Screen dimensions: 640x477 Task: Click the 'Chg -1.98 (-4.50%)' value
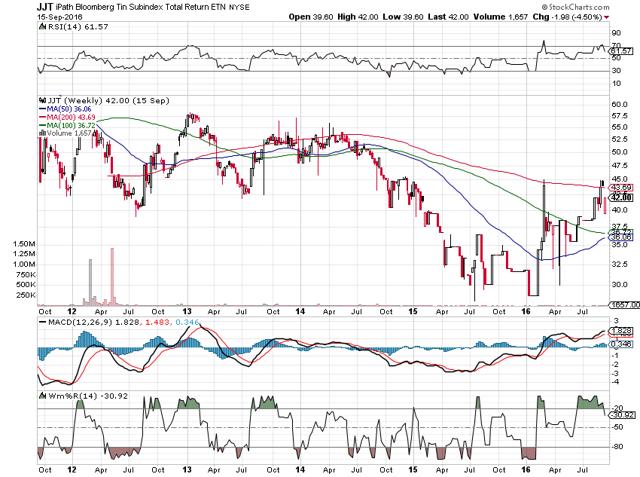coord(567,17)
